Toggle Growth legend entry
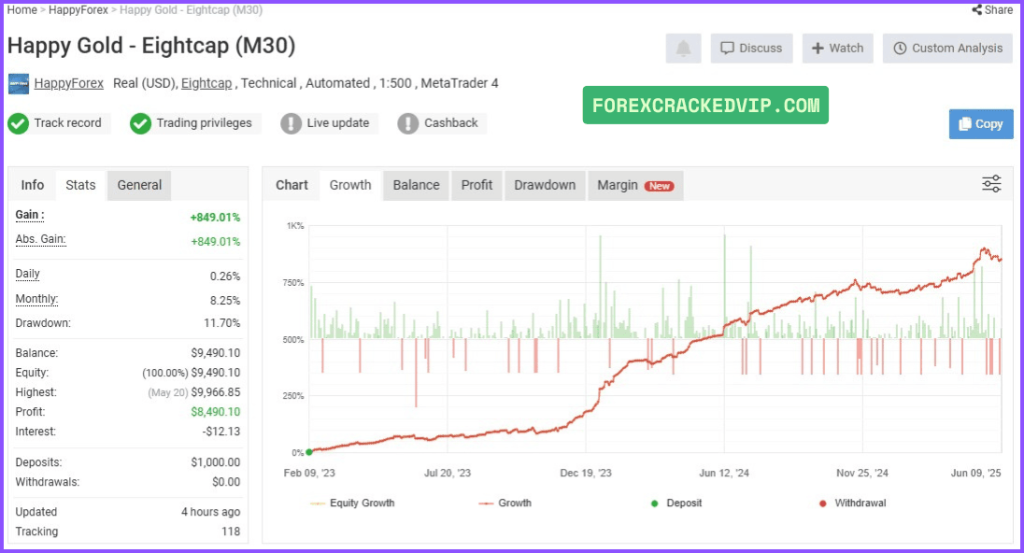 505,503
